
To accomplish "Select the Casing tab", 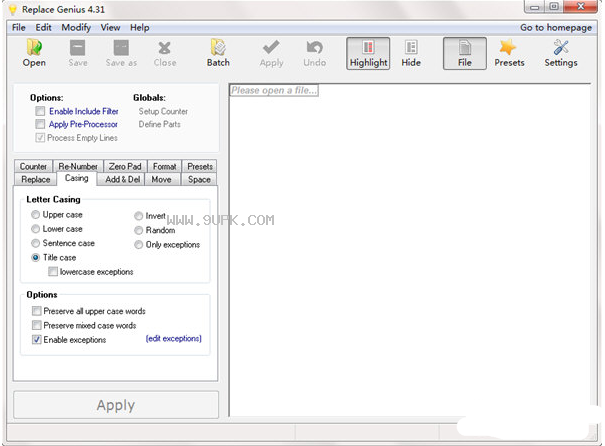I will (x=76, y=178).
